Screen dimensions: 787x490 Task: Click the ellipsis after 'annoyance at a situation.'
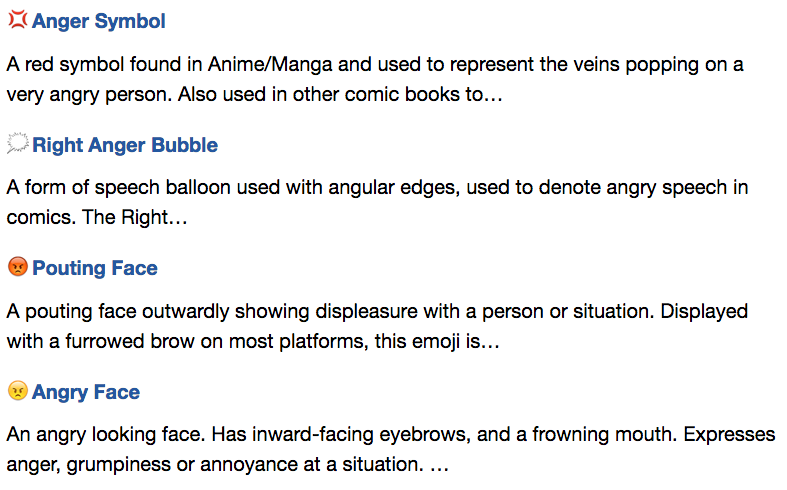(439, 465)
